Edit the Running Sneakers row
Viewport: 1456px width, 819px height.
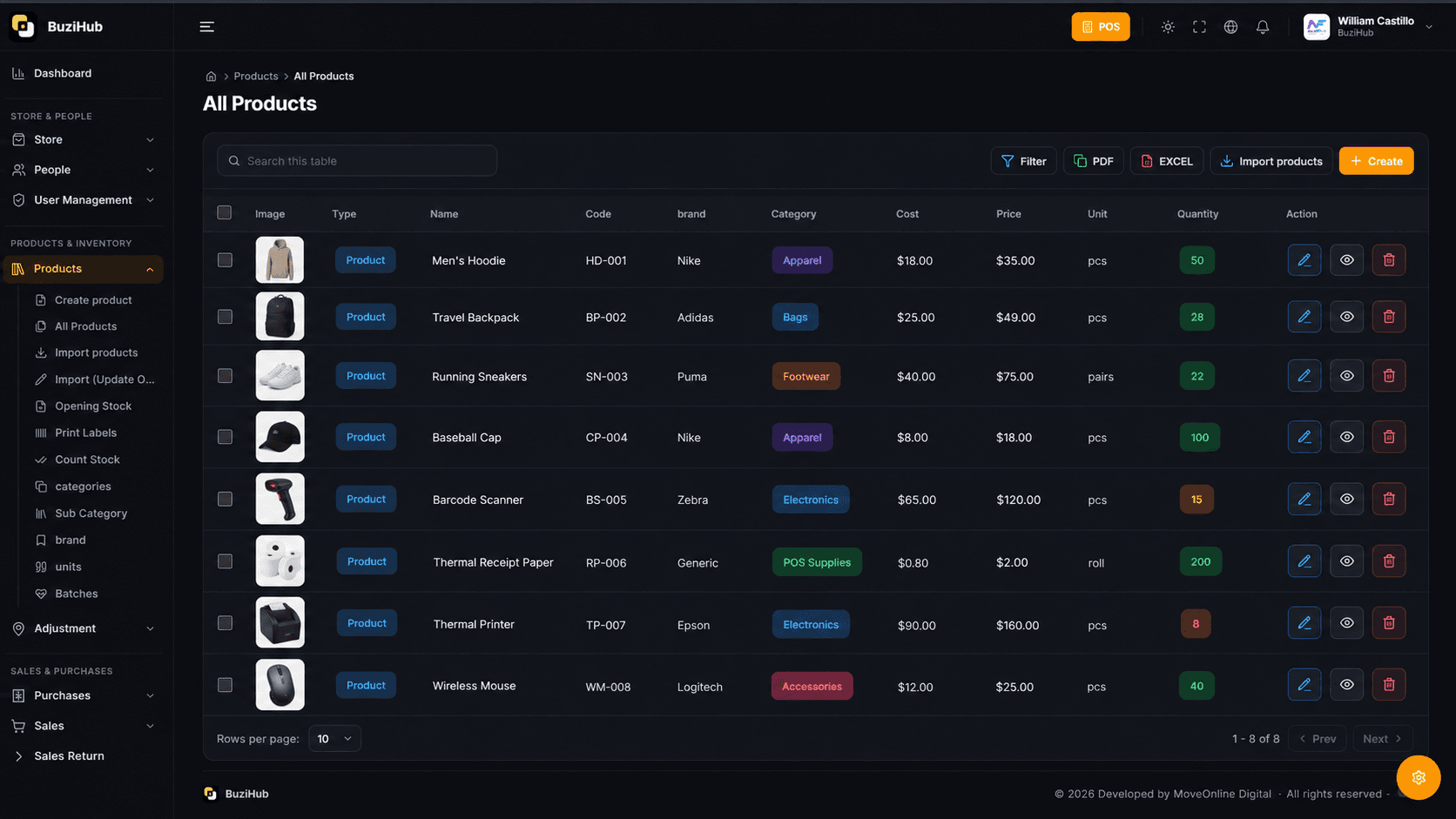[x=1304, y=376]
